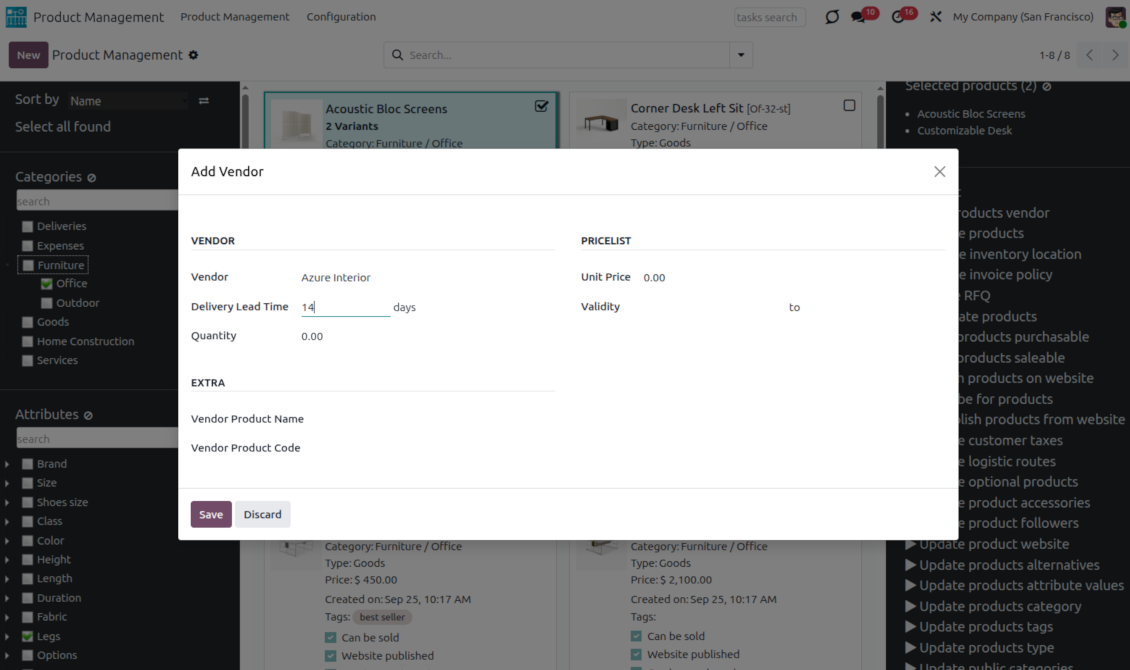This screenshot has width=1130, height=670.
Task: Open the activities clock icon
Action: (x=898, y=17)
